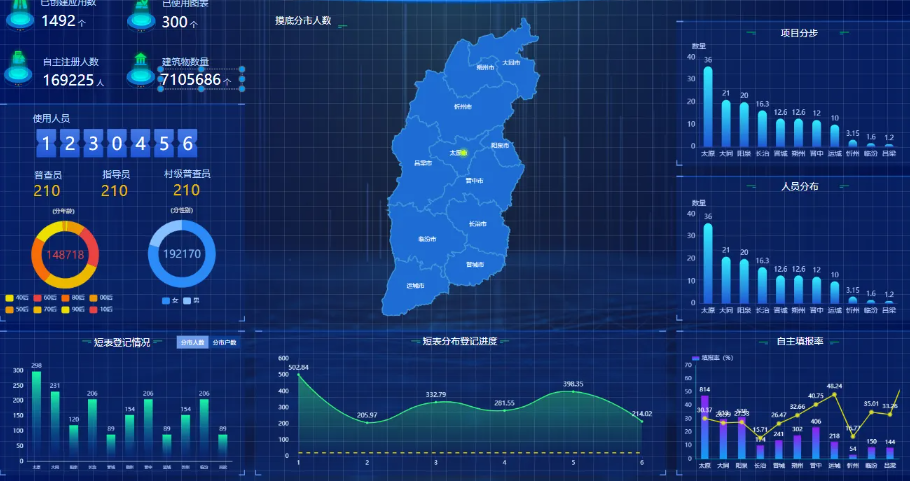Select 大同市 region on the map
Screen dimensions: 910x481
pyautogui.click(x=510, y=62)
